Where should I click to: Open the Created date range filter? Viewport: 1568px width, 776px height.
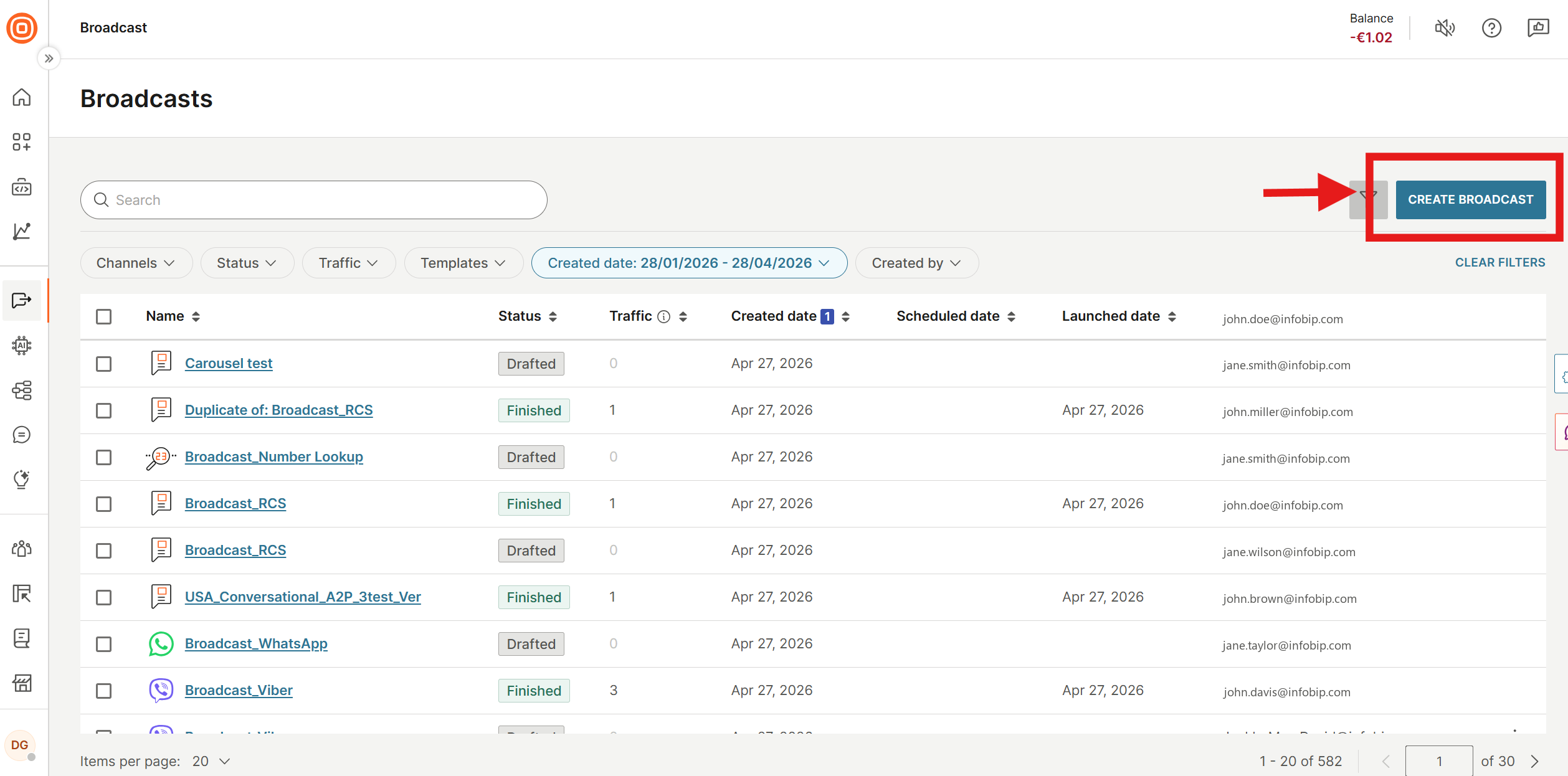pyautogui.click(x=689, y=263)
